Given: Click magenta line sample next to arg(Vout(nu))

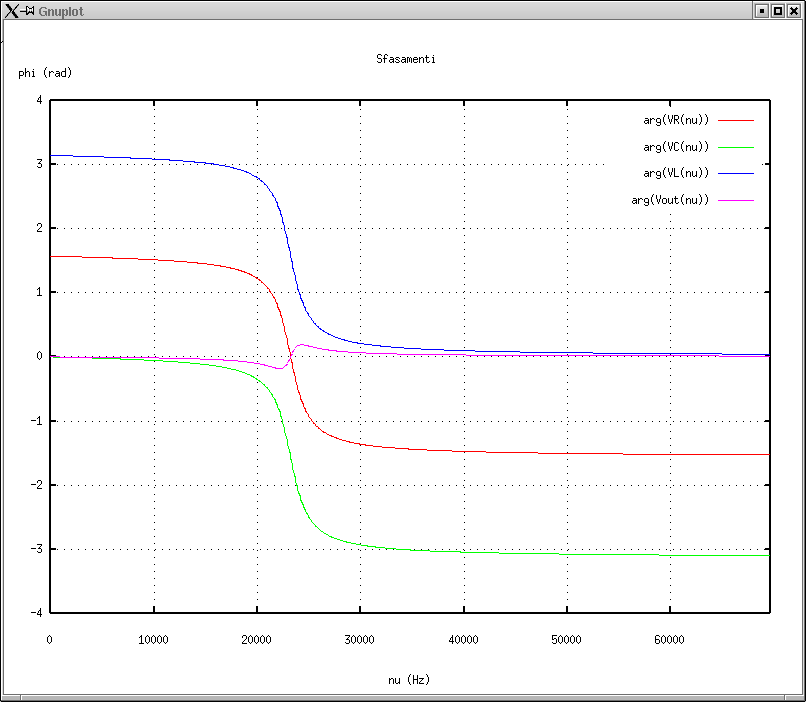Looking at the screenshot, I should tap(735, 200).
